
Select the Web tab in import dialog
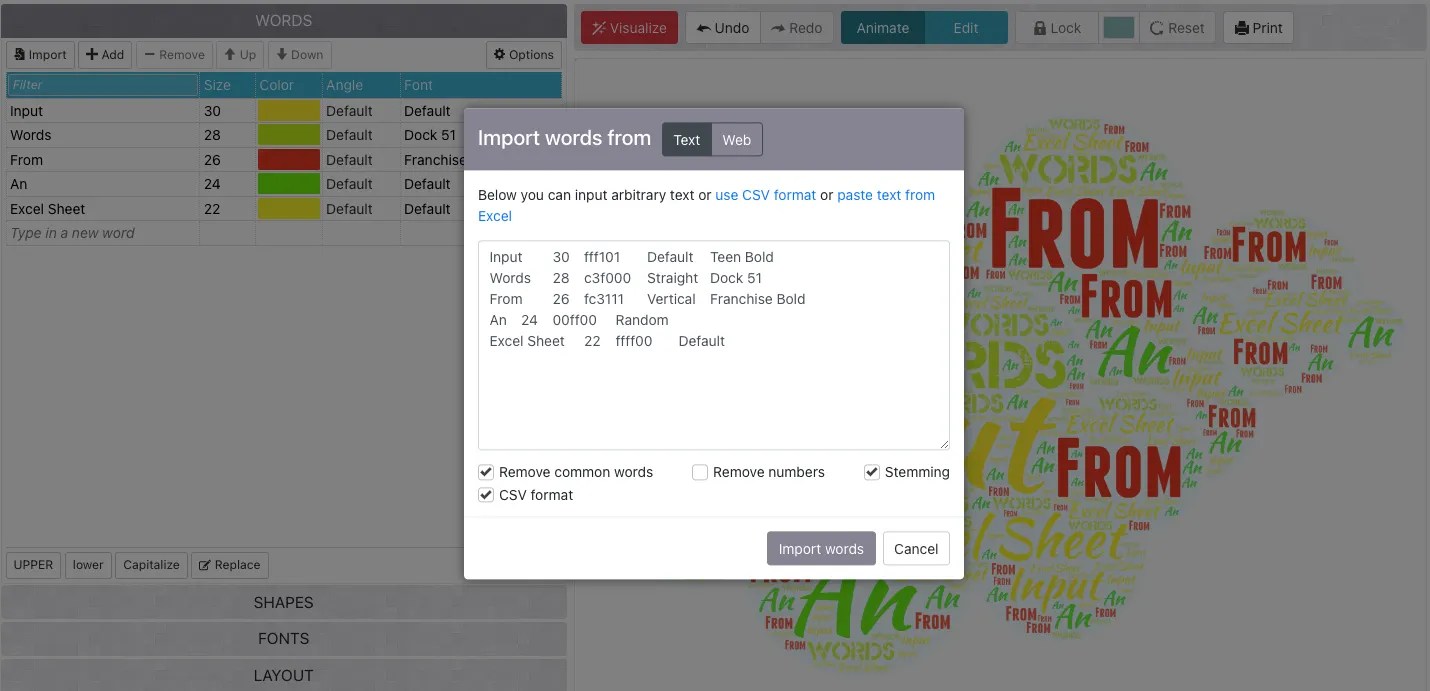(737, 140)
